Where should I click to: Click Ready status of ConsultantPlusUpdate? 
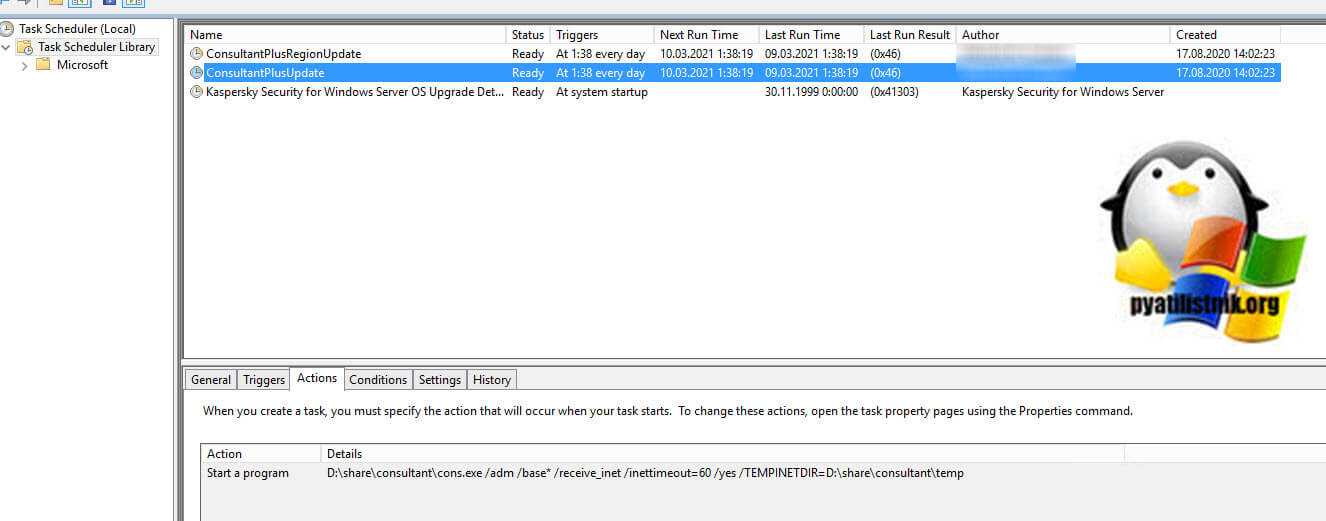point(528,73)
